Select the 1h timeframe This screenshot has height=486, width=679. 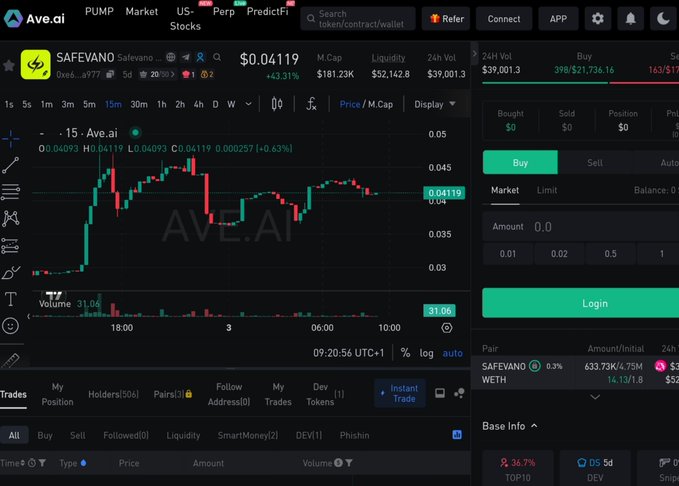(x=162, y=104)
